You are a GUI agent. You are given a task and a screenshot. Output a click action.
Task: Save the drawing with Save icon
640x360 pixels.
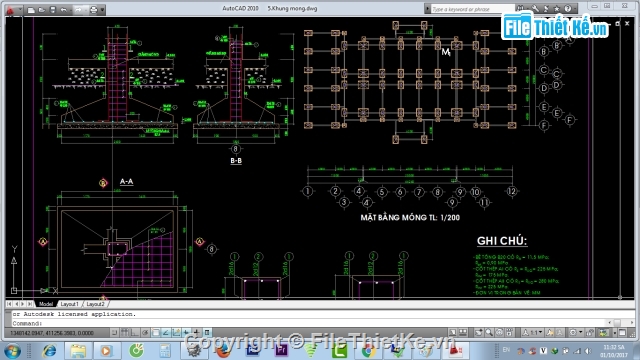(53, 9)
